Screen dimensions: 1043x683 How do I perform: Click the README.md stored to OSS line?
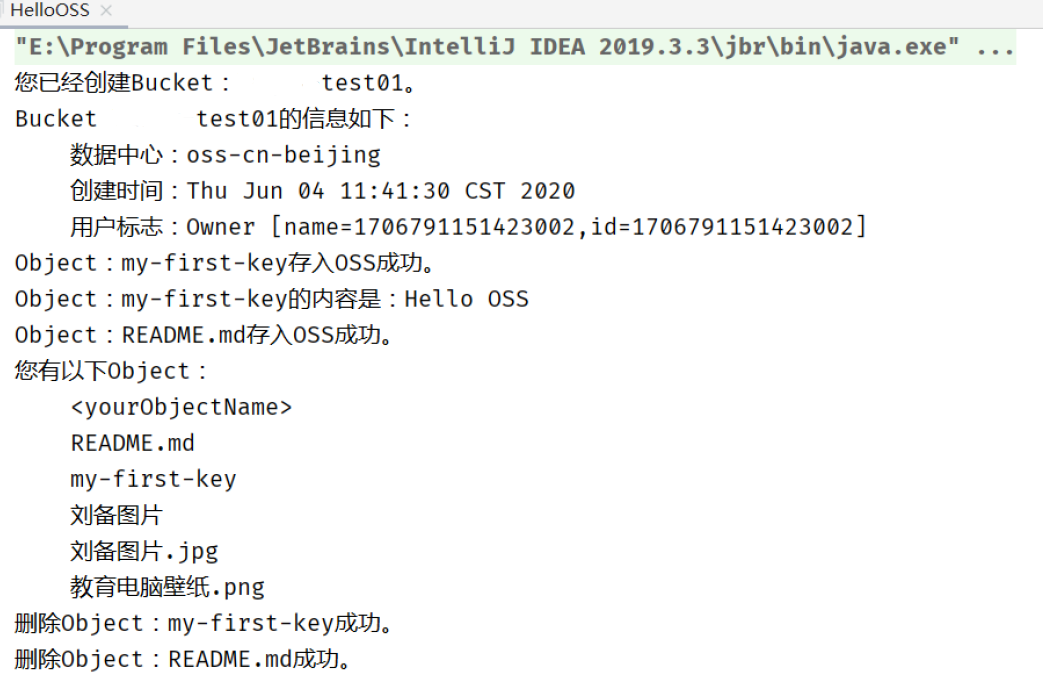tap(204, 335)
